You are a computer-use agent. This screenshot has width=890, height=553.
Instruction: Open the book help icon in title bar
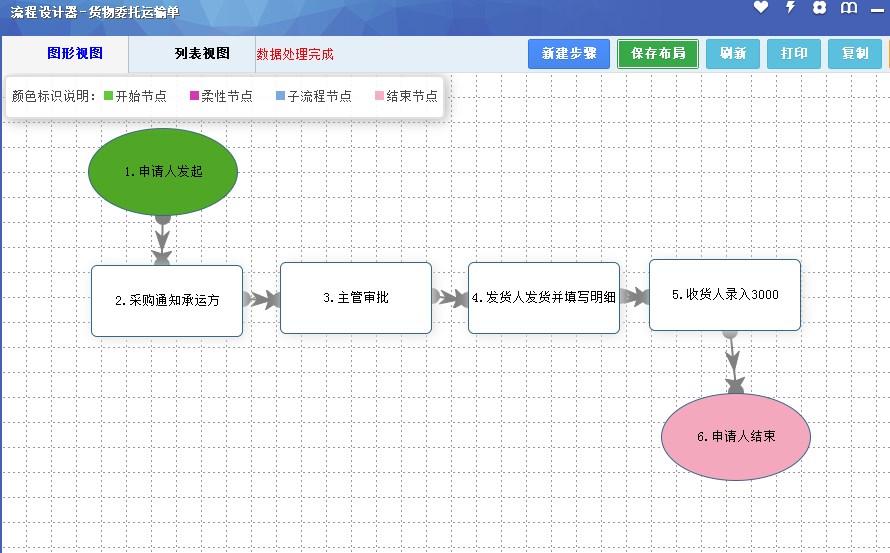849,7
